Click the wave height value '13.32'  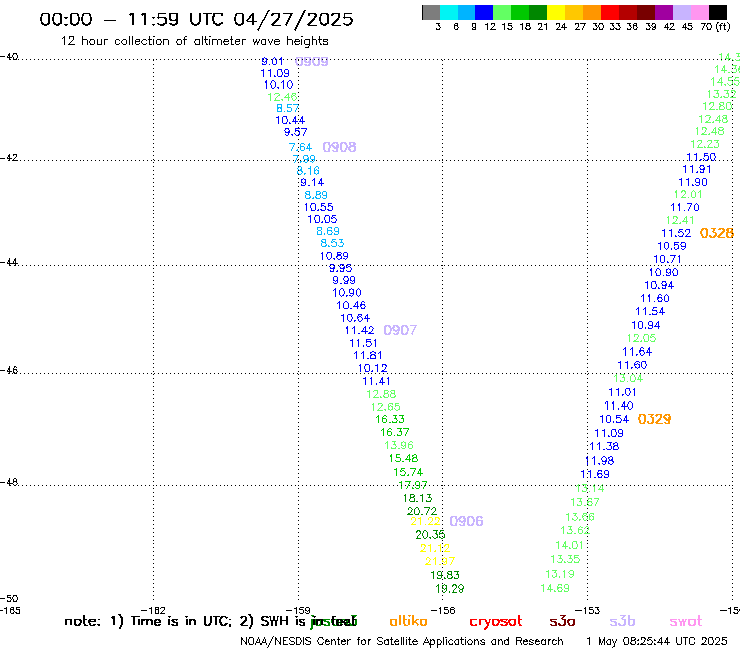click(x=722, y=94)
